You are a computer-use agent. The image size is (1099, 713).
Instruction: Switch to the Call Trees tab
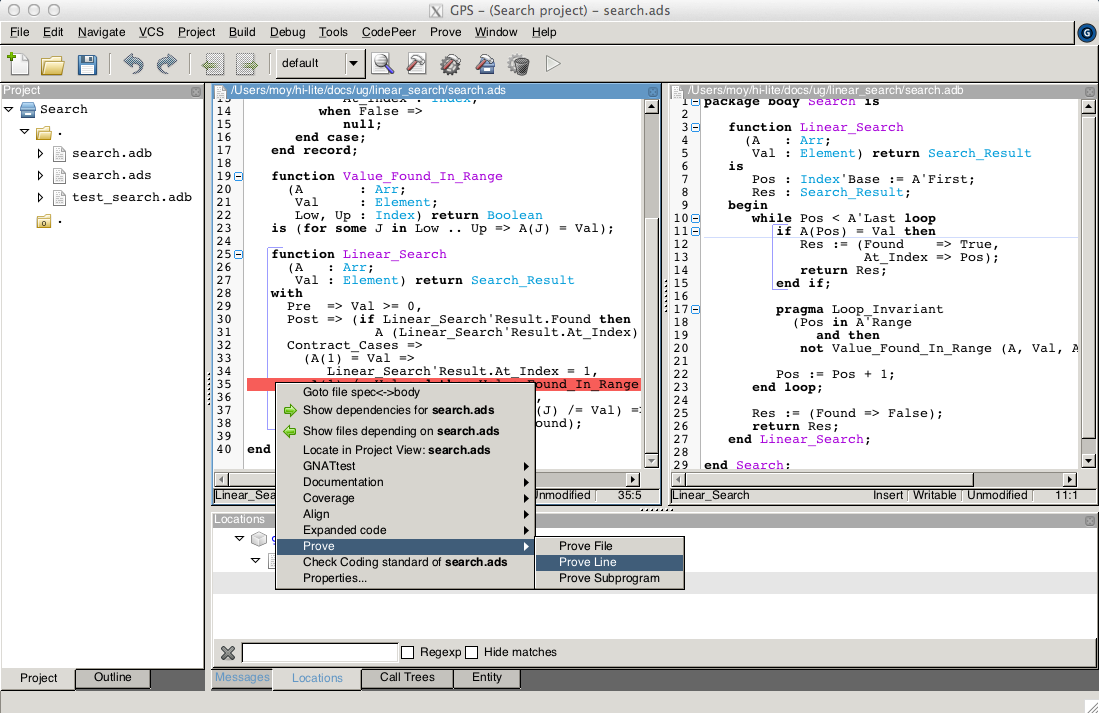point(407,677)
